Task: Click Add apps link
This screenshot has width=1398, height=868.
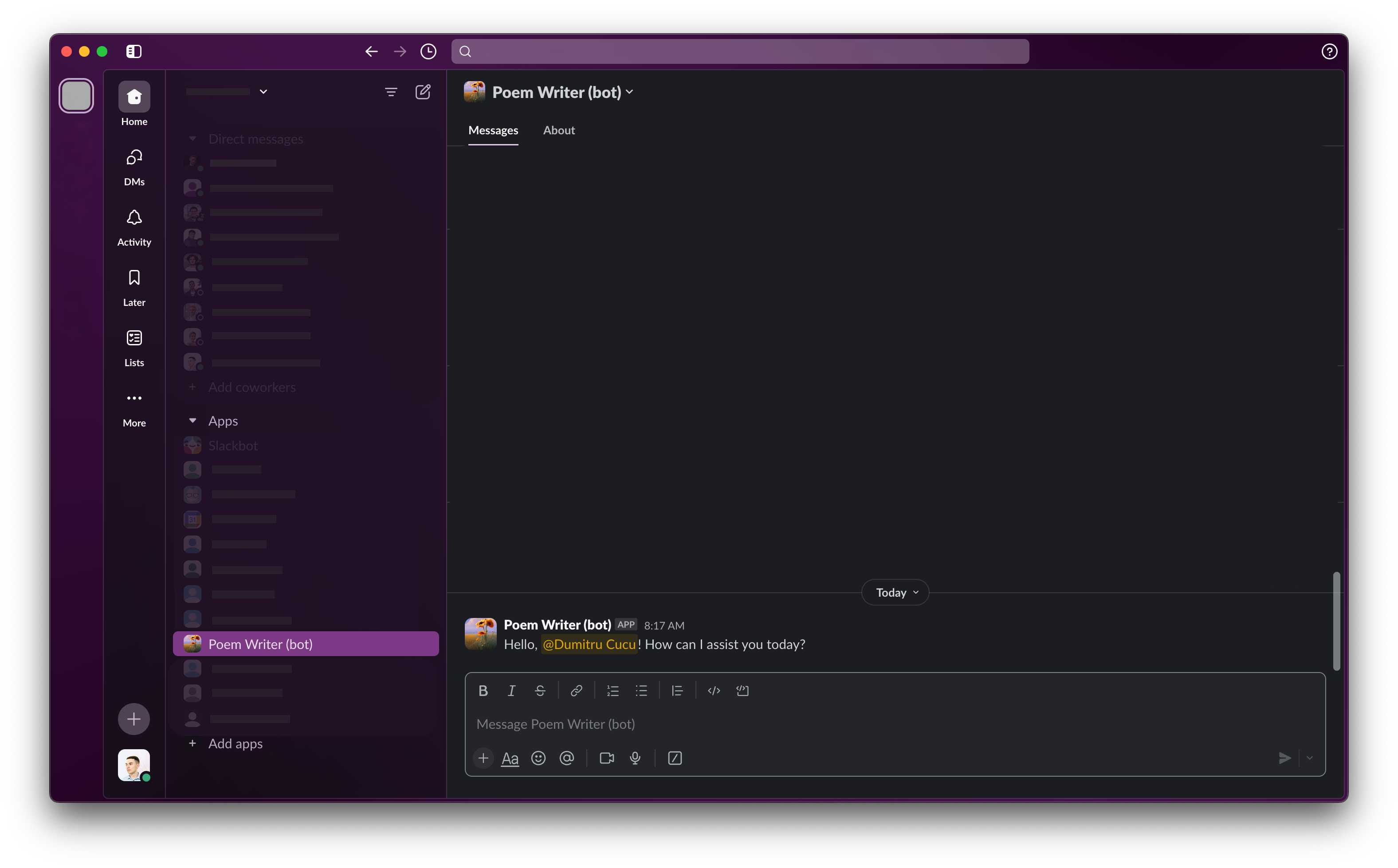Action: click(235, 743)
